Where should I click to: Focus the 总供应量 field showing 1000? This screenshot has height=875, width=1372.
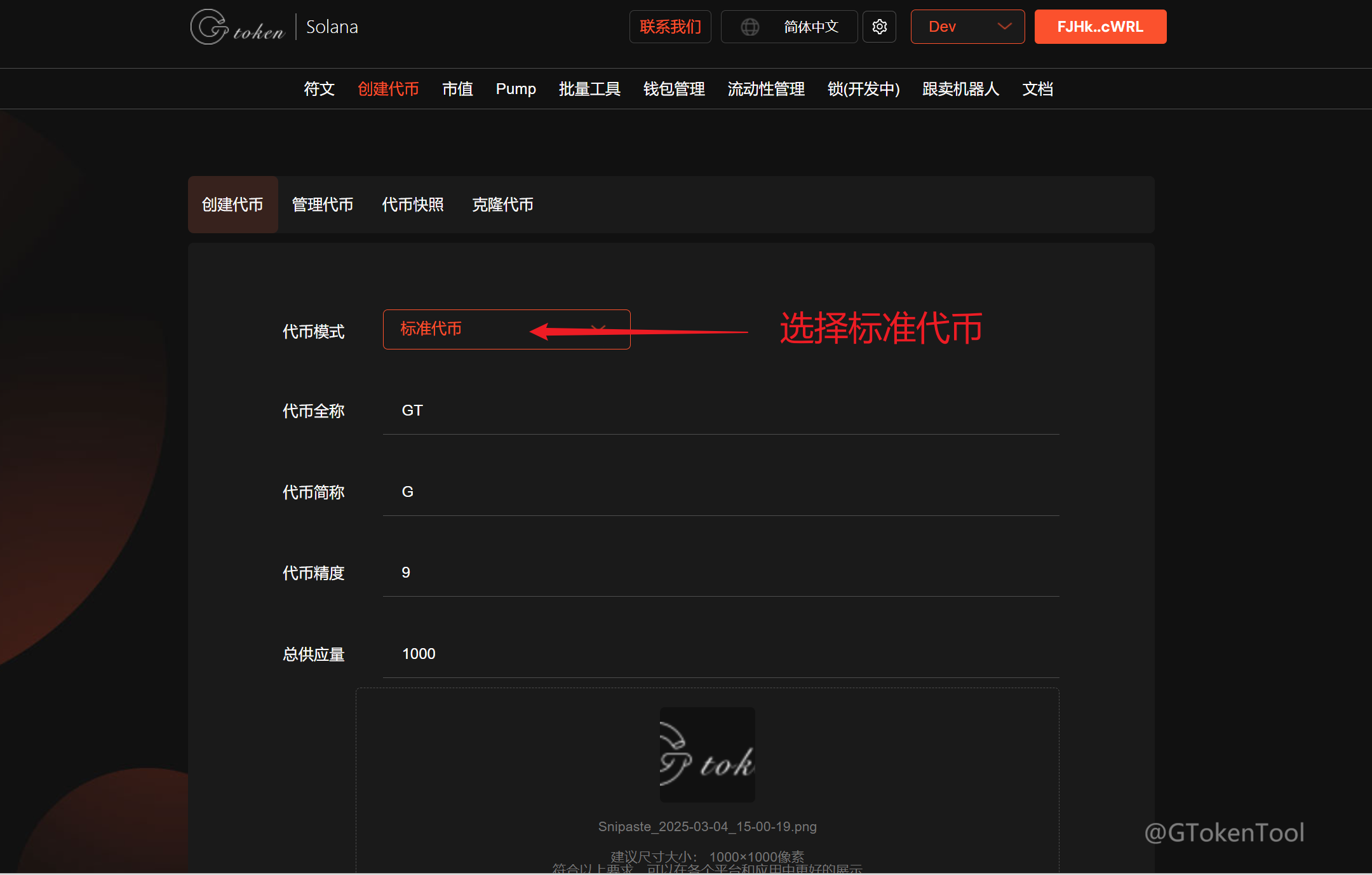[x=720, y=654]
